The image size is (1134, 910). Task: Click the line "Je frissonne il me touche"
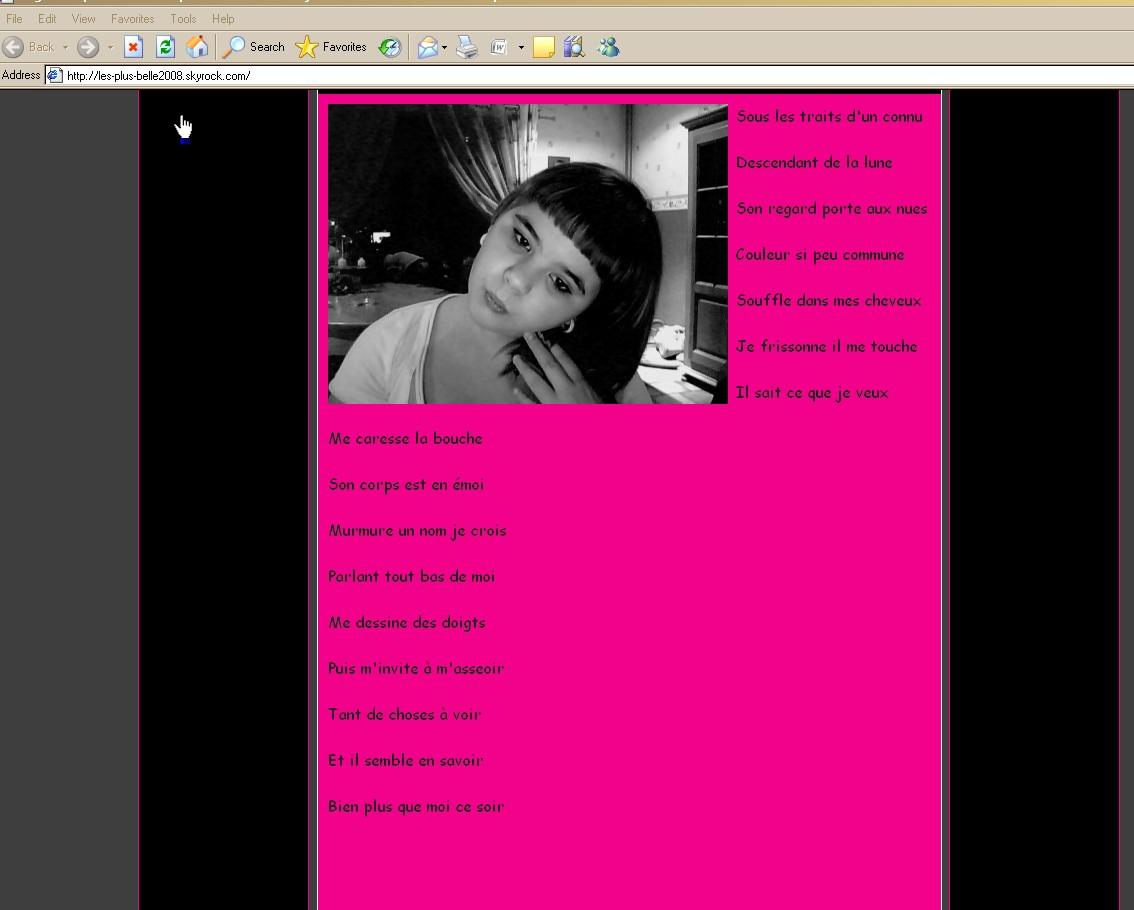pos(827,346)
